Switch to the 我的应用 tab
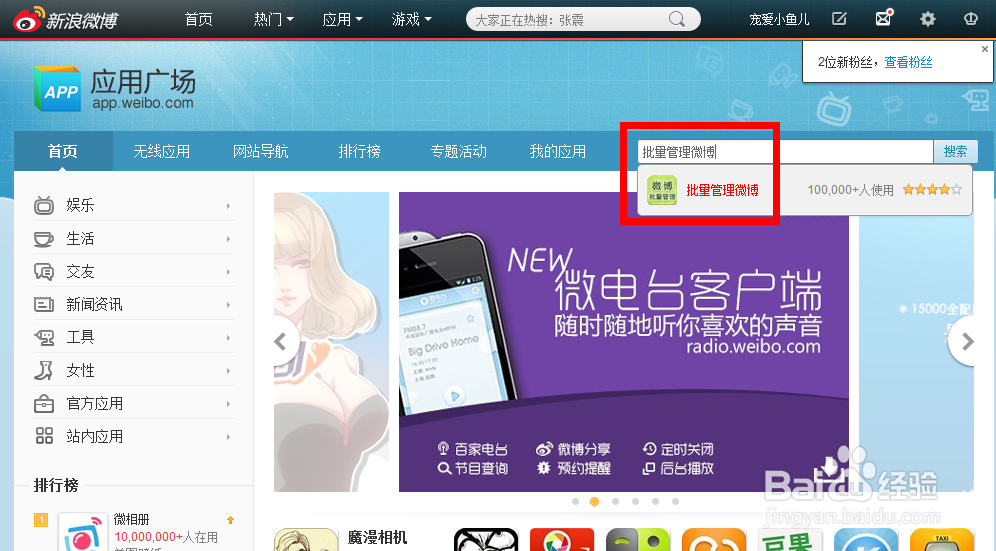996x551 pixels. coord(558,151)
